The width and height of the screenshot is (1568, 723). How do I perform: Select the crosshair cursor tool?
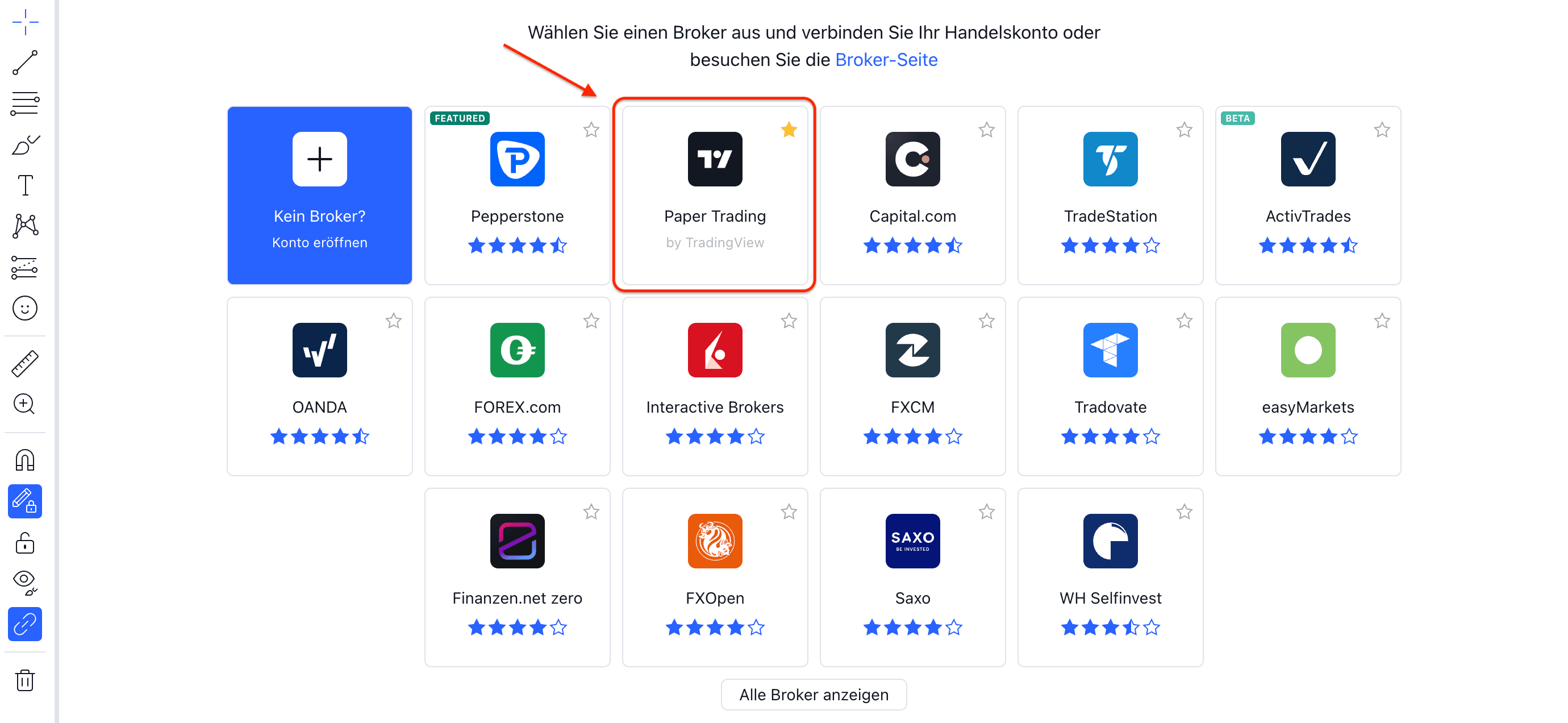click(x=25, y=23)
